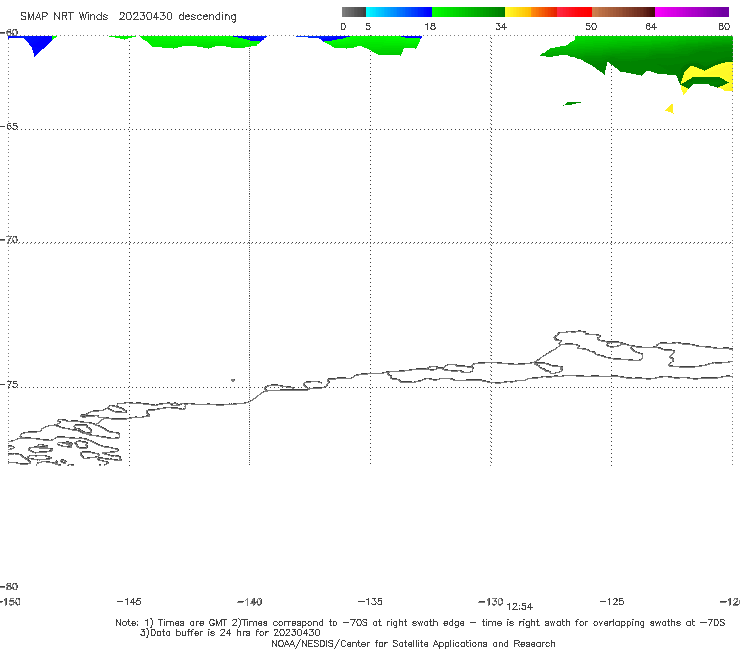Viewport: 740px width, 650px height.
Task: Click the color bar label "5"
Action: (368, 26)
